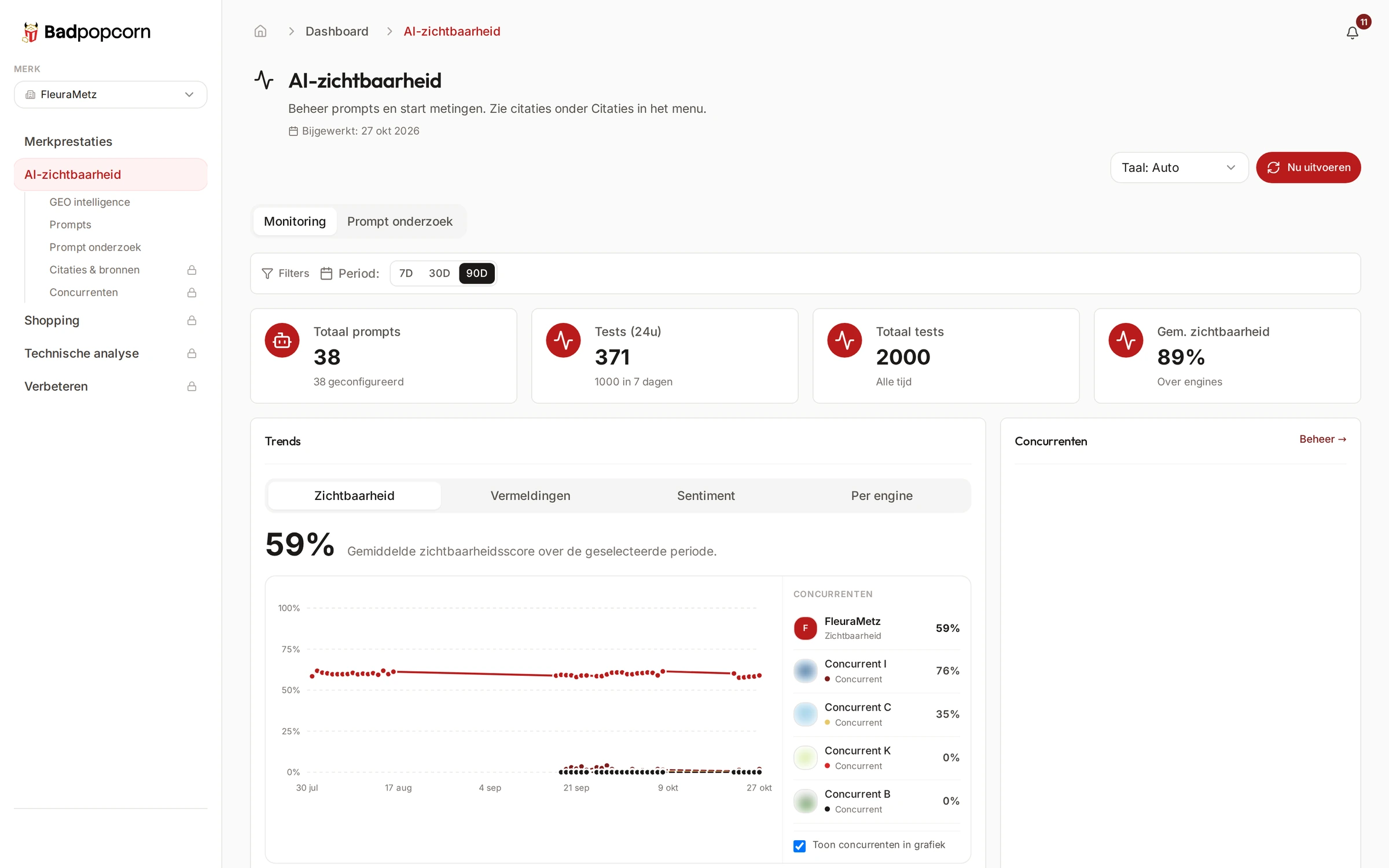This screenshot has width=1389, height=868.
Task: Open the FleuraMetz brand dropdown
Action: tap(111, 95)
